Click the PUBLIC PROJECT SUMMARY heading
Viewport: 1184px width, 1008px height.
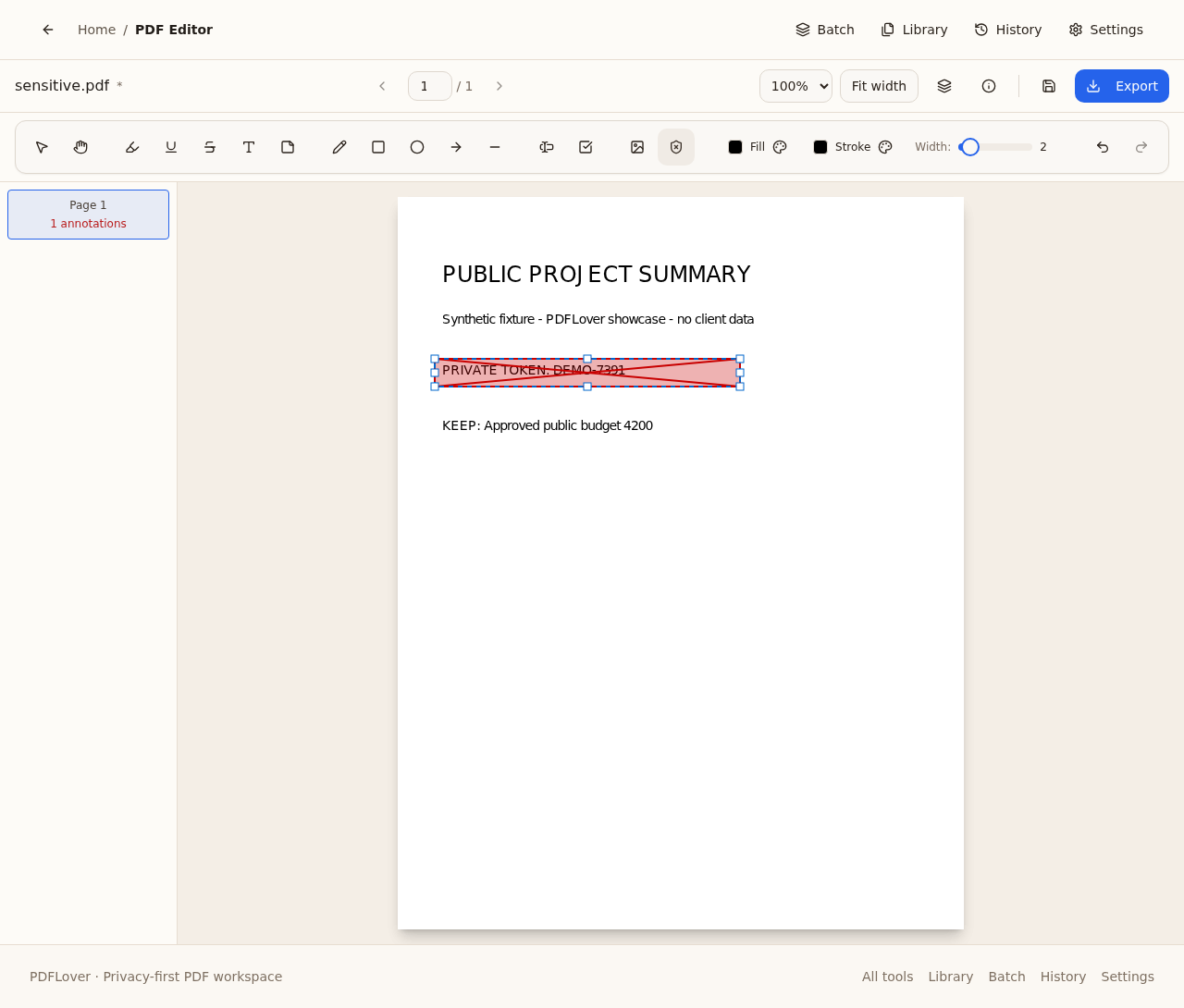click(596, 275)
